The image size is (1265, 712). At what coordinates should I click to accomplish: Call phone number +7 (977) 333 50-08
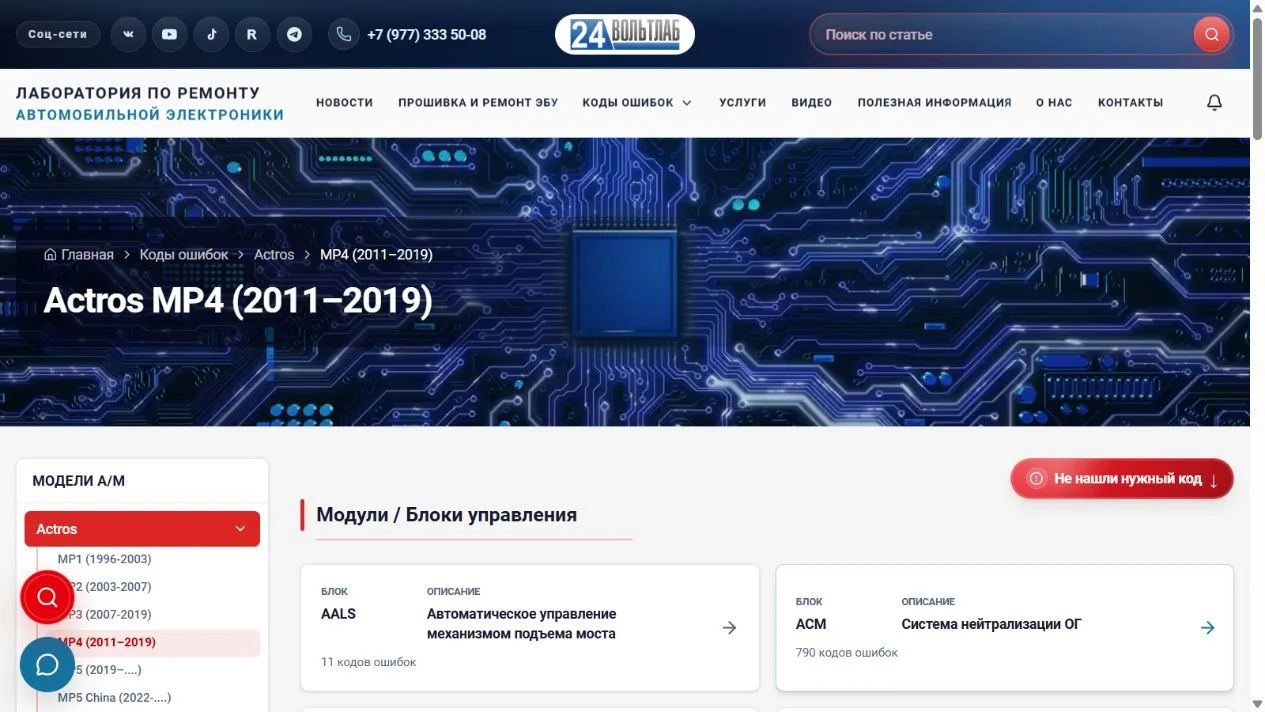pyautogui.click(x=426, y=34)
